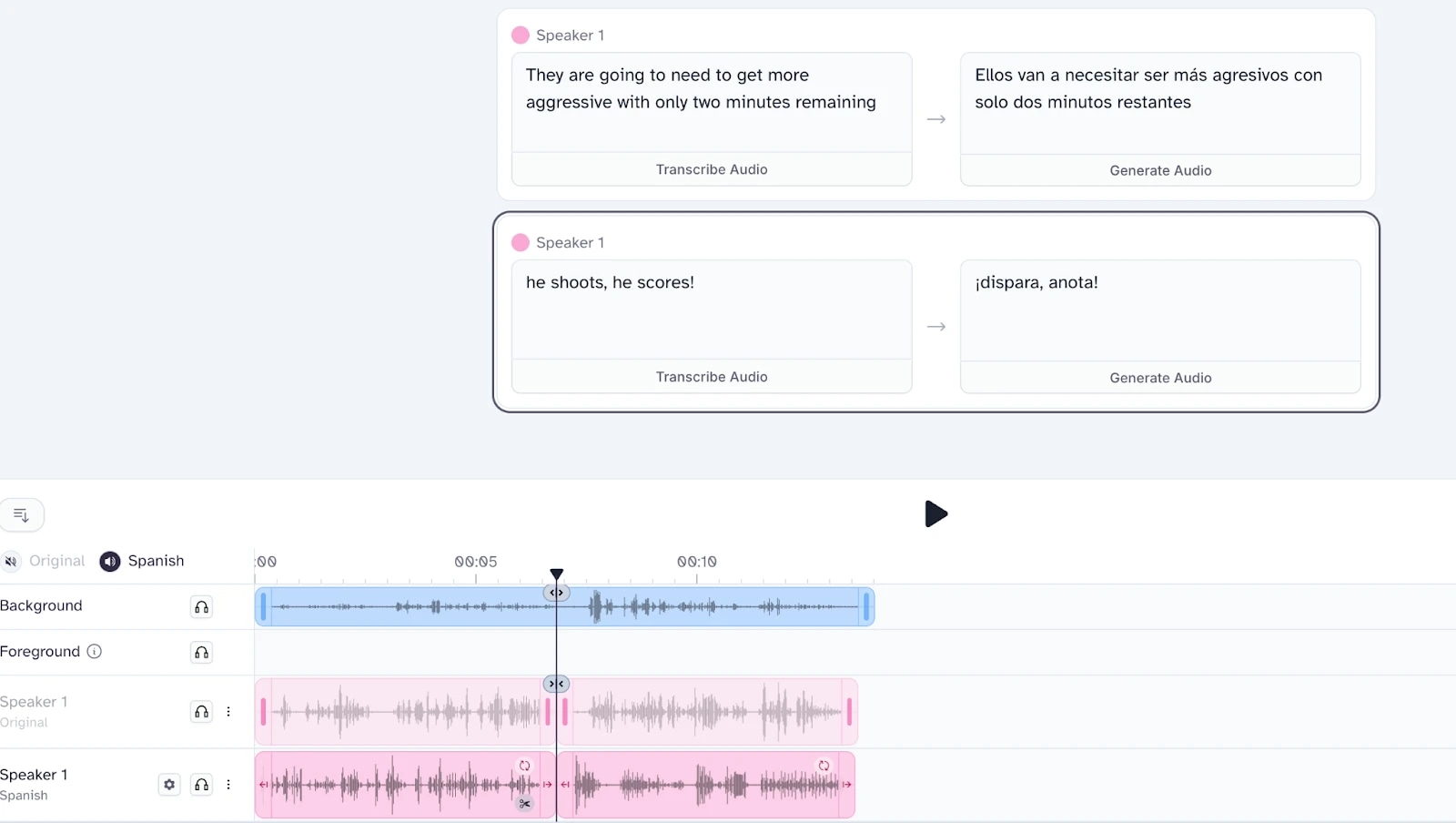
Task: Solo the Background track with headphones icon
Action: pyautogui.click(x=201, y=607)
